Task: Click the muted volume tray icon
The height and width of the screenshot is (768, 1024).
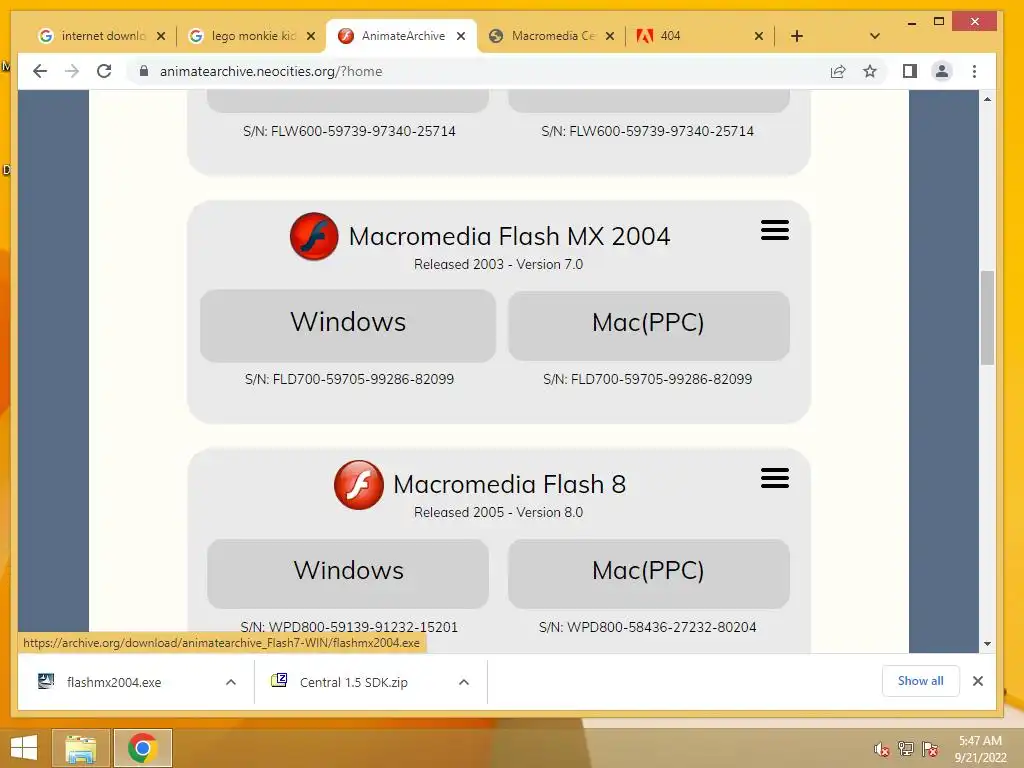Action: (x=882, y=749)
